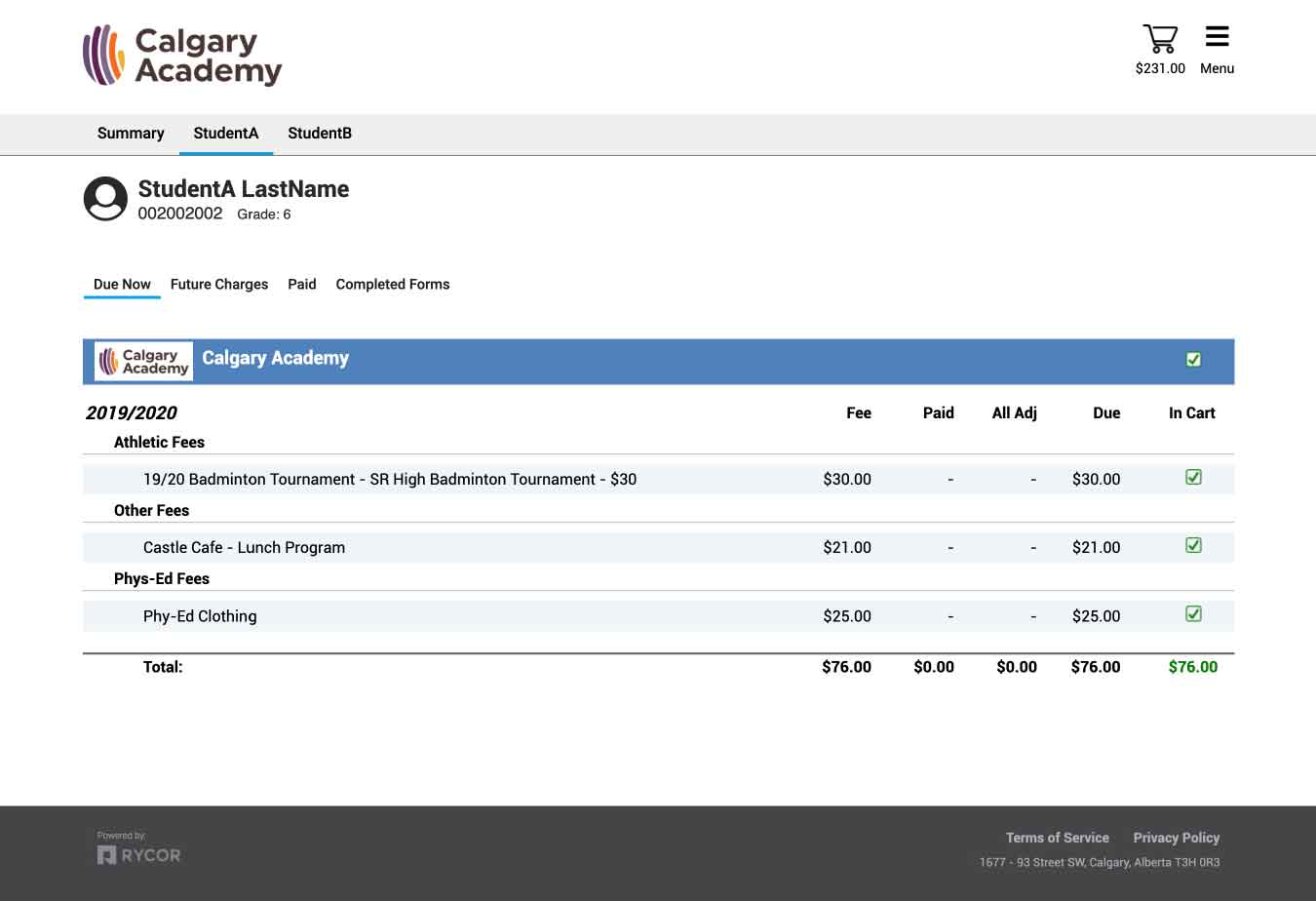Image resolution: width=1316 pixels, height=901 pixels.
Task: Click the Calgary Academy logo in blue bar
Action: pyautogui.click(x=143, y=361)
